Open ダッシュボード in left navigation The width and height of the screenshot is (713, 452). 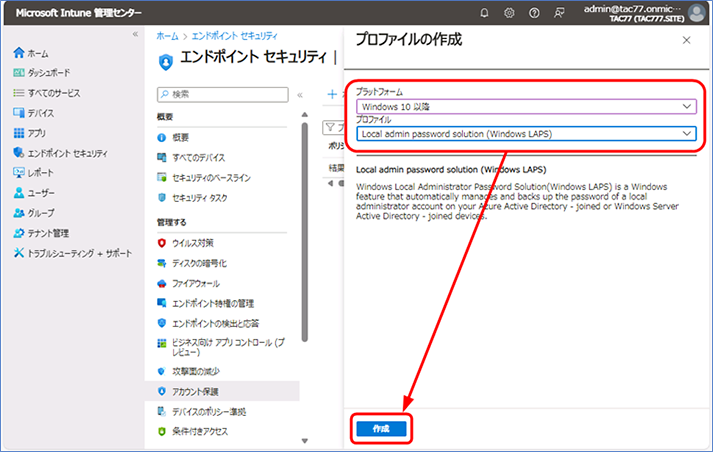41,73
